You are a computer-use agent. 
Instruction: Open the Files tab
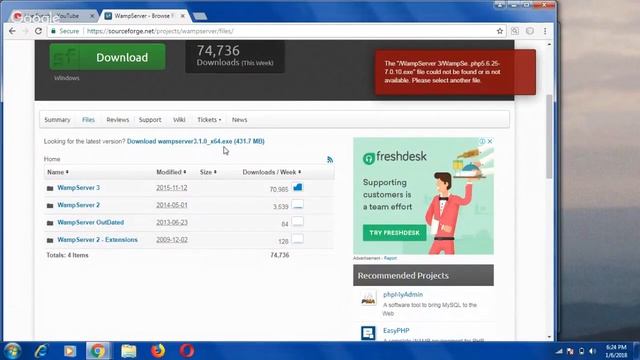click(x=88, y=120)
